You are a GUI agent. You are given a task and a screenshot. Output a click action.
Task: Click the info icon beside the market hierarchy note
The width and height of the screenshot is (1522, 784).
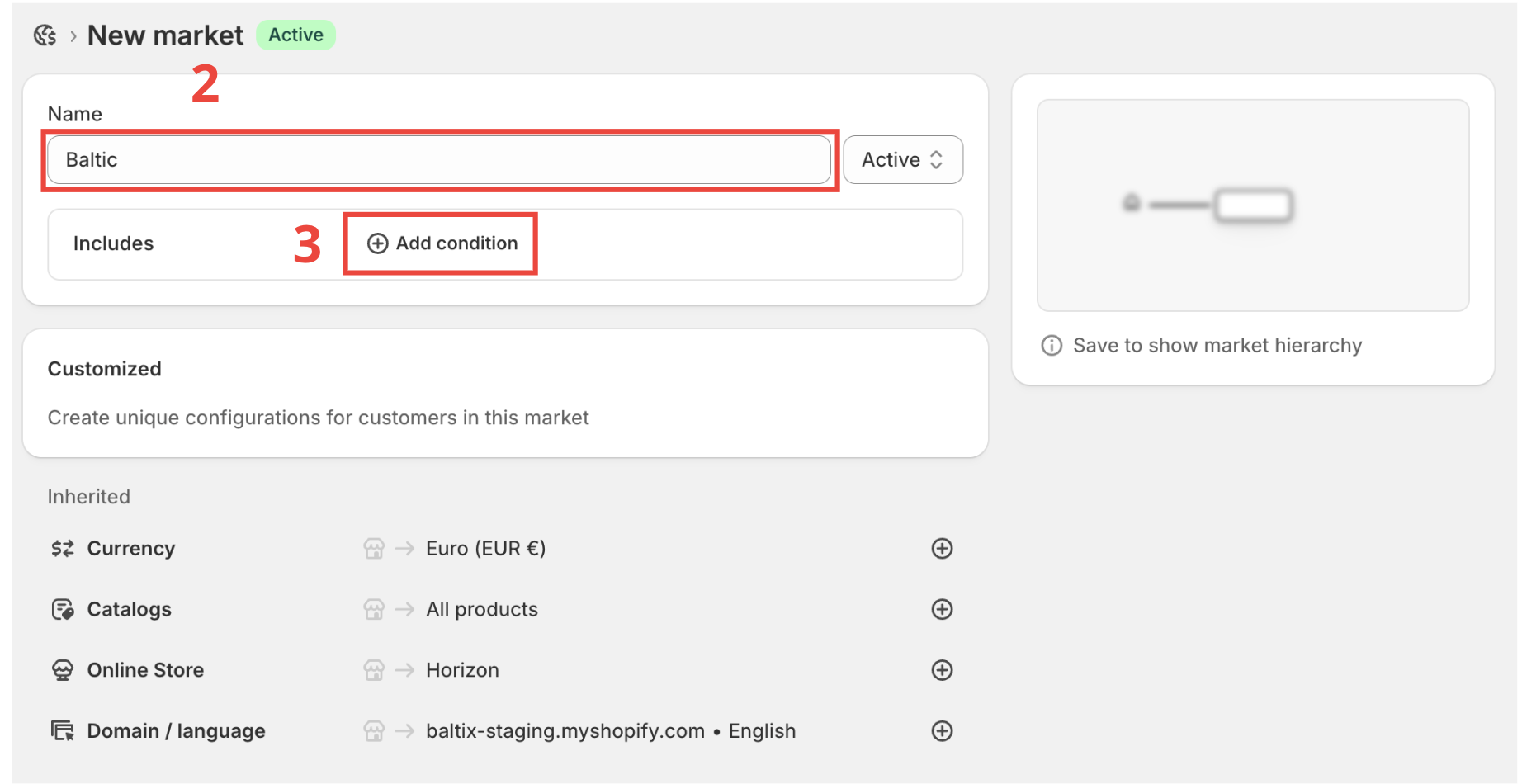coord(1051,345)
